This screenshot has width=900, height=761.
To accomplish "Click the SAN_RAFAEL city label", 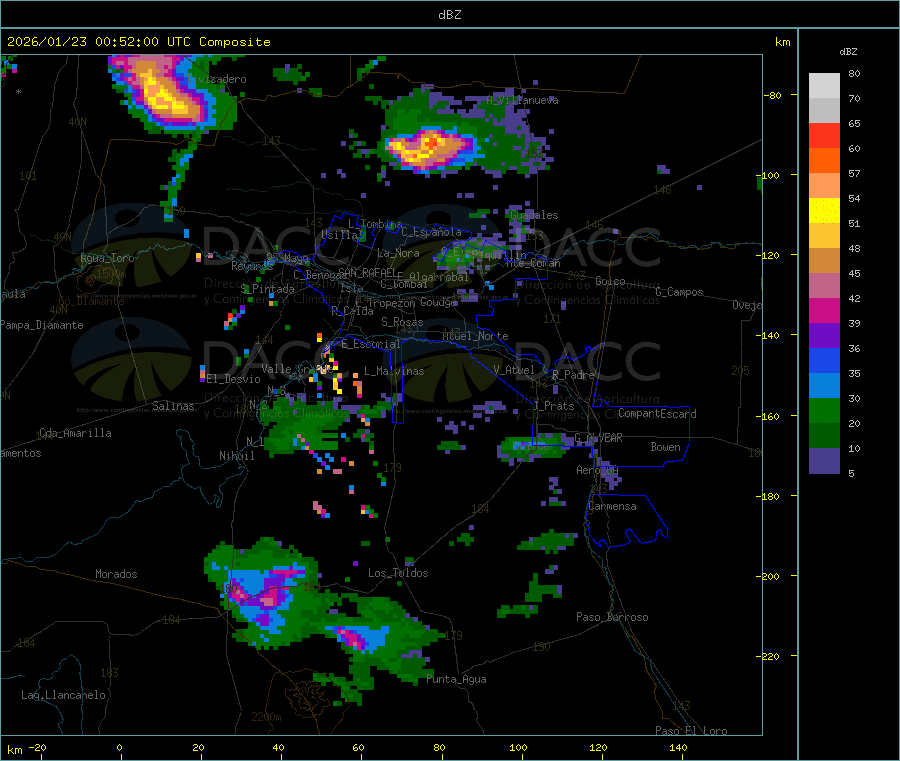I will pyautogui.click(x=367, y=272).
